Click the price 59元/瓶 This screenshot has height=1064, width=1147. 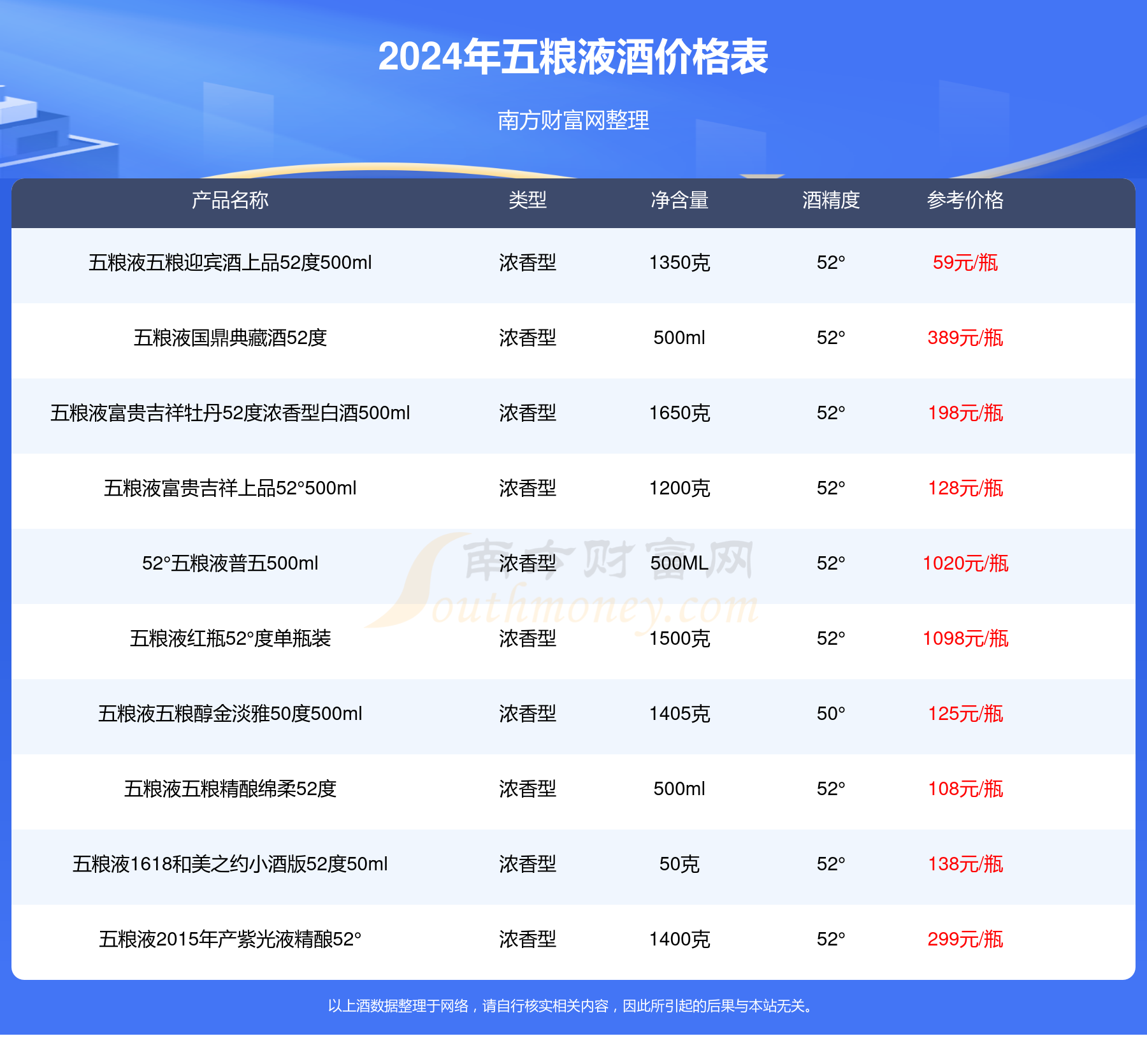965,262
